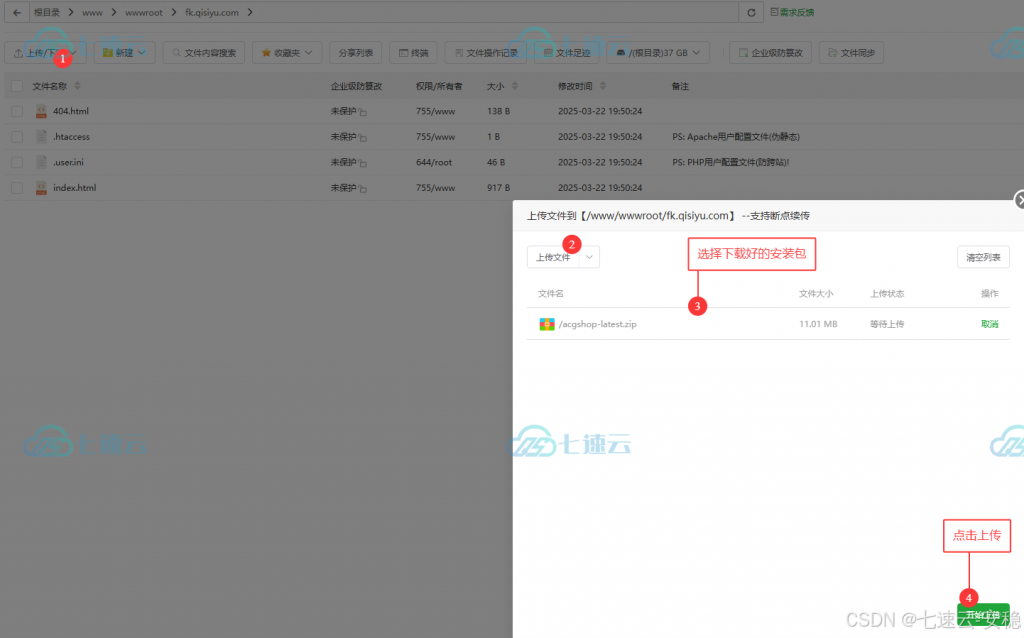The image size is (1024, 638).
Task: Expand the 根目录 37GB disk dropdown
Action: 658,52
